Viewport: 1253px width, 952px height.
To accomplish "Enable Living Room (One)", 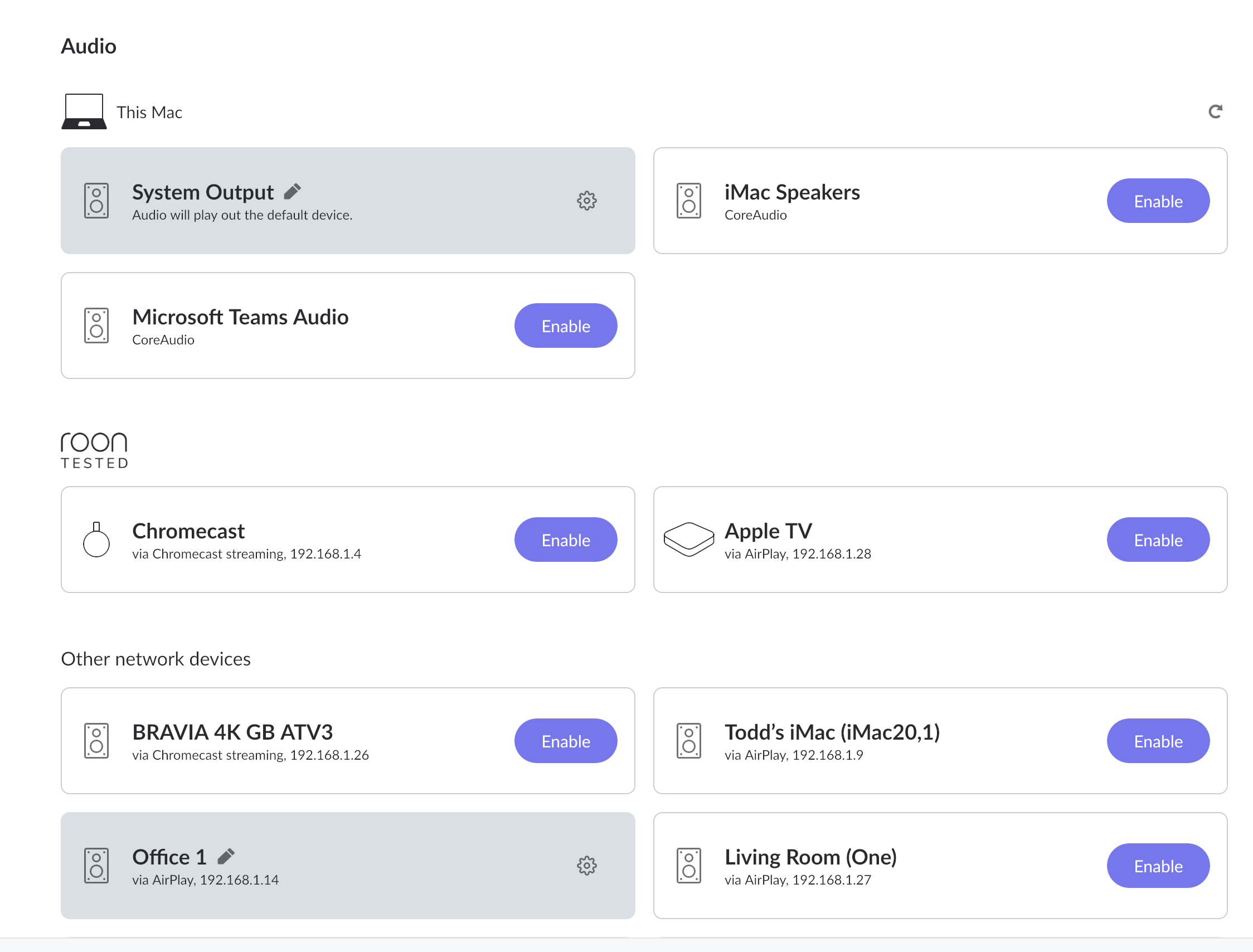I will (1158, 865).
